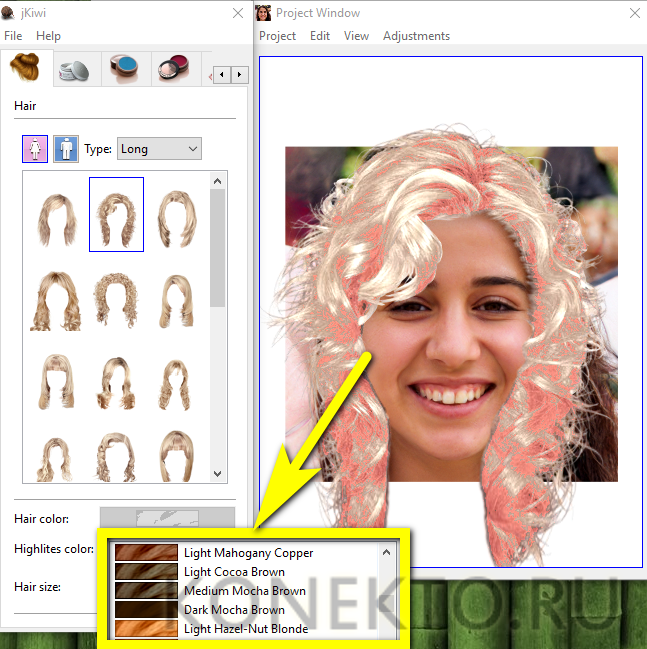Select male hairstyles toggle
The height and width of the screenshot is (649, 647).
pos(66,149)
